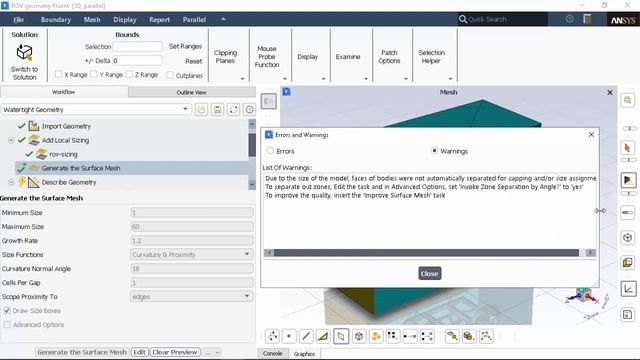The height and width of the screenshot is (360, 640).
Task: Expand the Patch Options dropdown
Action: coord(406,78)
